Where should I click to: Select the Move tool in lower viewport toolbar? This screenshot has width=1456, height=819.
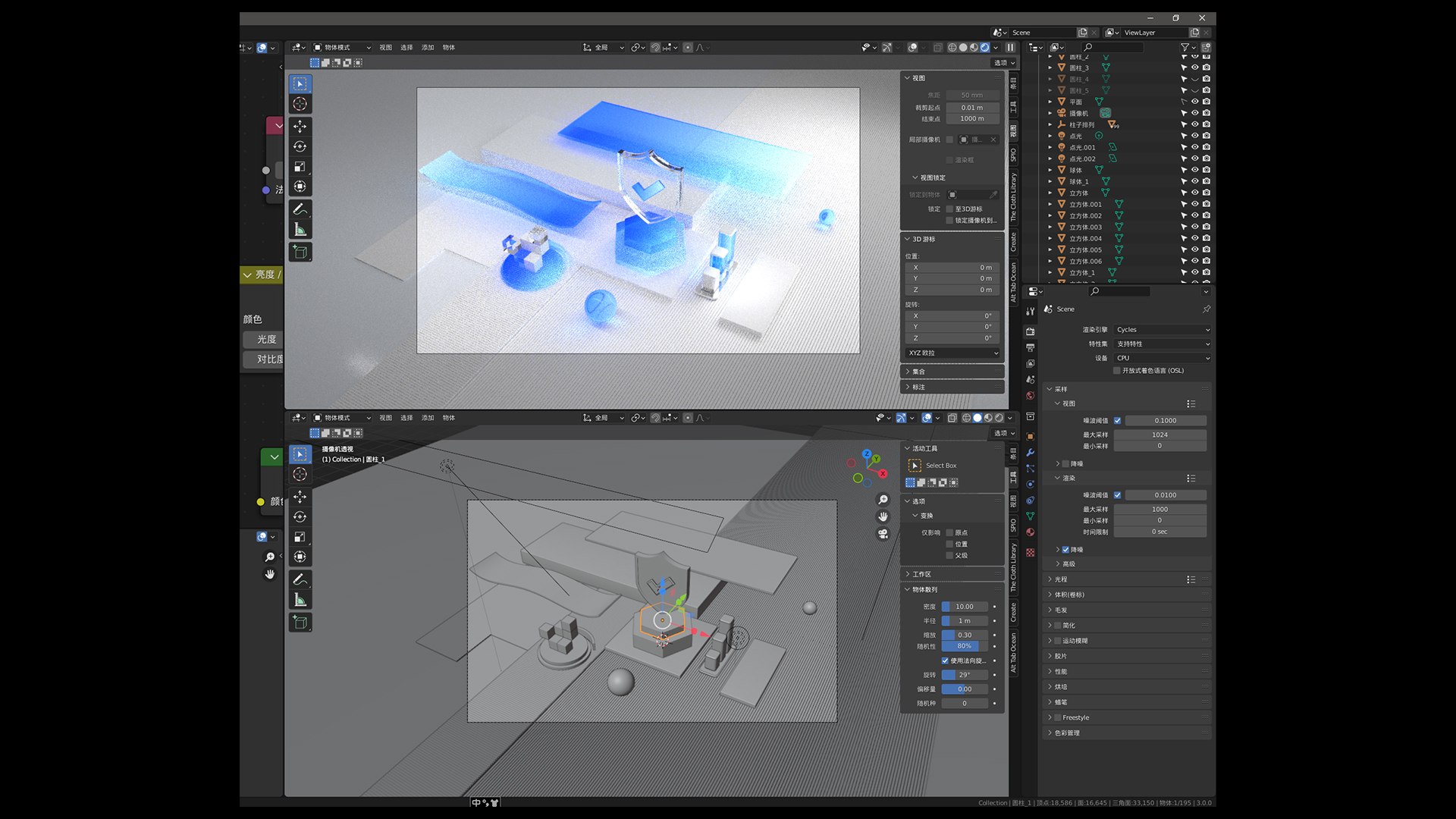300,497
